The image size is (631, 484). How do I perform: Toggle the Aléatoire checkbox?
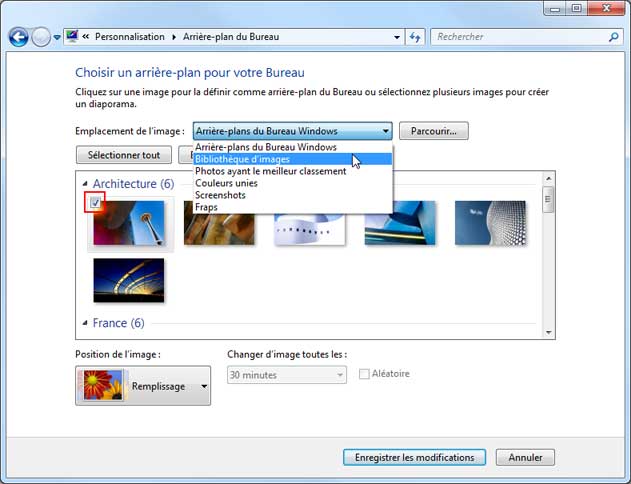(364, 374)
